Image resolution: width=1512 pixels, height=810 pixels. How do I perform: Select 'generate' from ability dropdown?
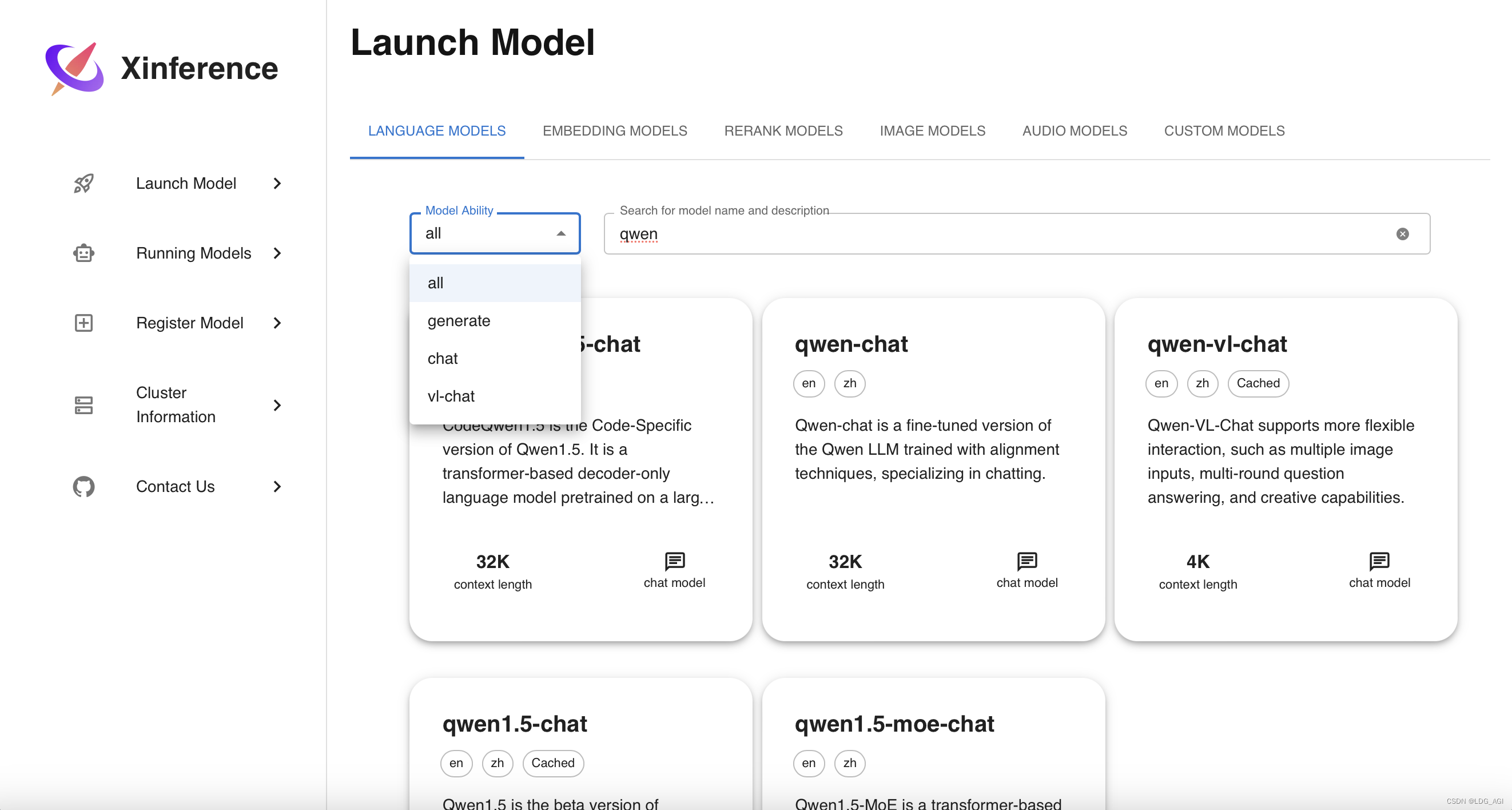(459, 320)
